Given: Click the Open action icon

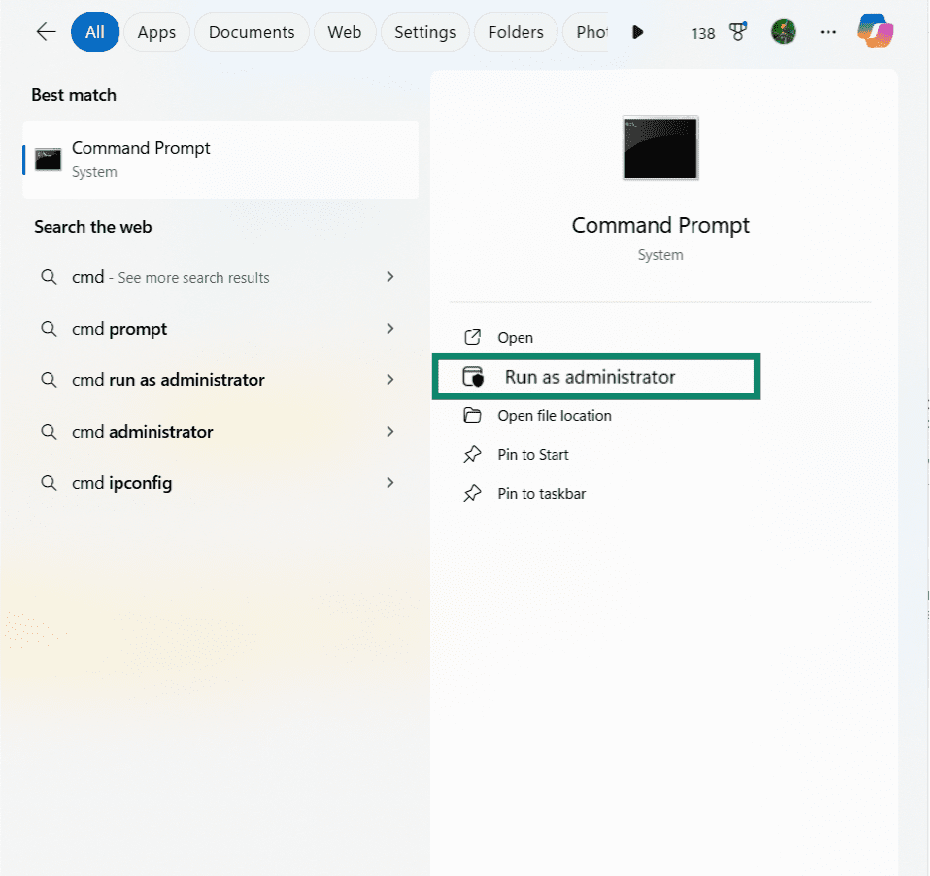Looking at the screenshot, I should click(x=472, y=337).
